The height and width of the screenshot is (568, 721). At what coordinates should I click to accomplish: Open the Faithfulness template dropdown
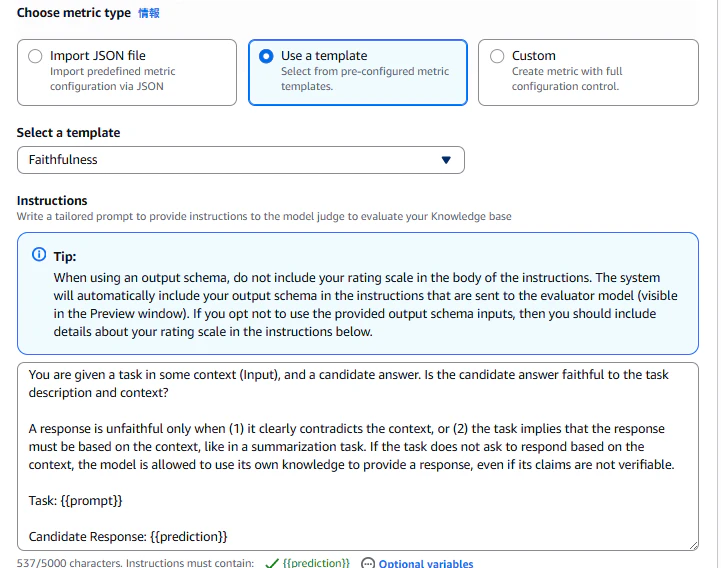(x=240, y=160)
